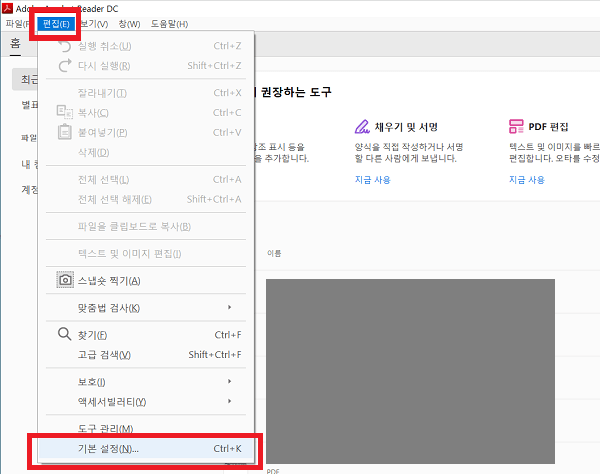Click 잘라내기(T) menu entry
The image size is (600, 474).
pyautogui.click(x=146, y=93)
